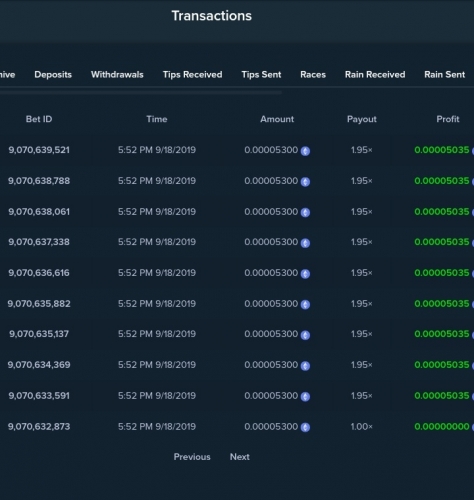The height and width of the screenshot is (500, 474).
Task: Click Ethereum icon beside bet 9,070,639,521 amount
Action: 305,151
